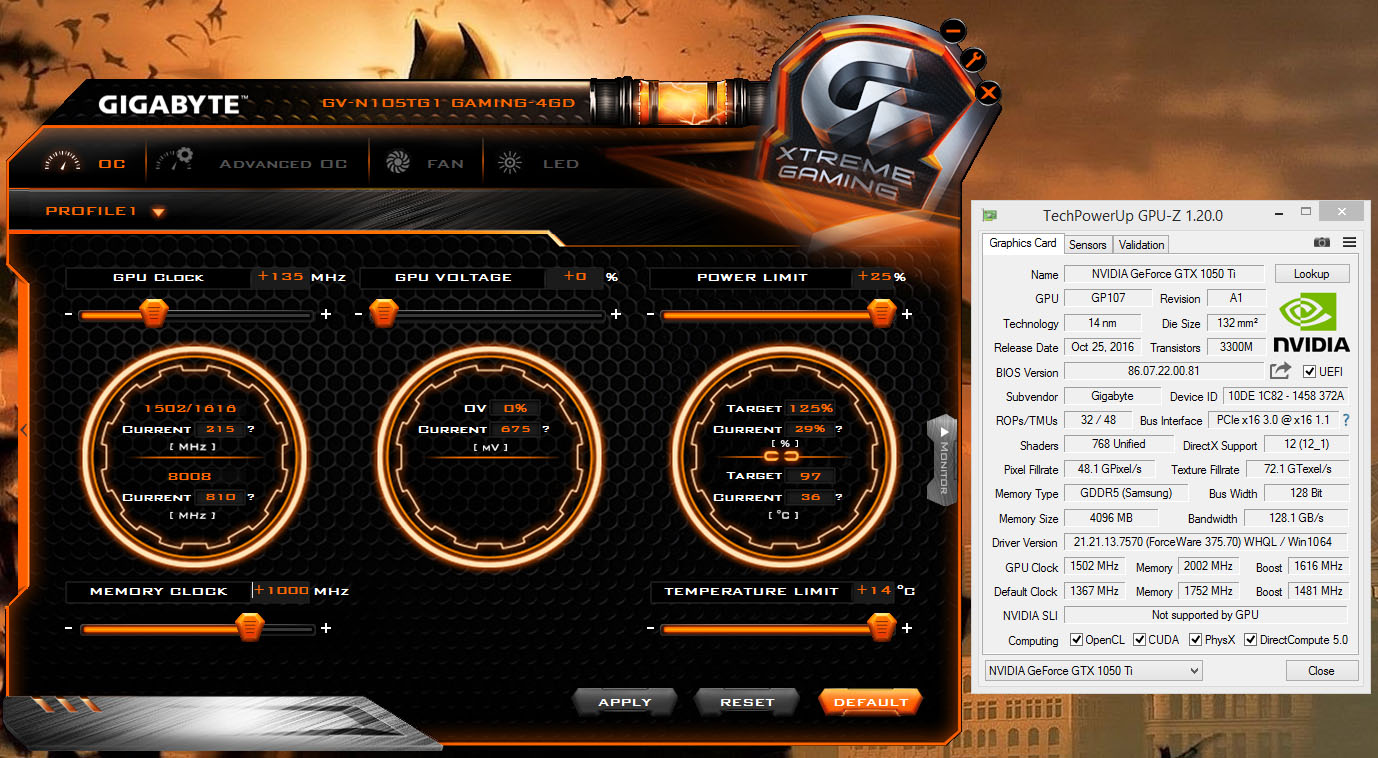The width and height of the screenshot is (1378, 758).
Task: Click help mark beside memory current clock
Action: click(251, 497)
